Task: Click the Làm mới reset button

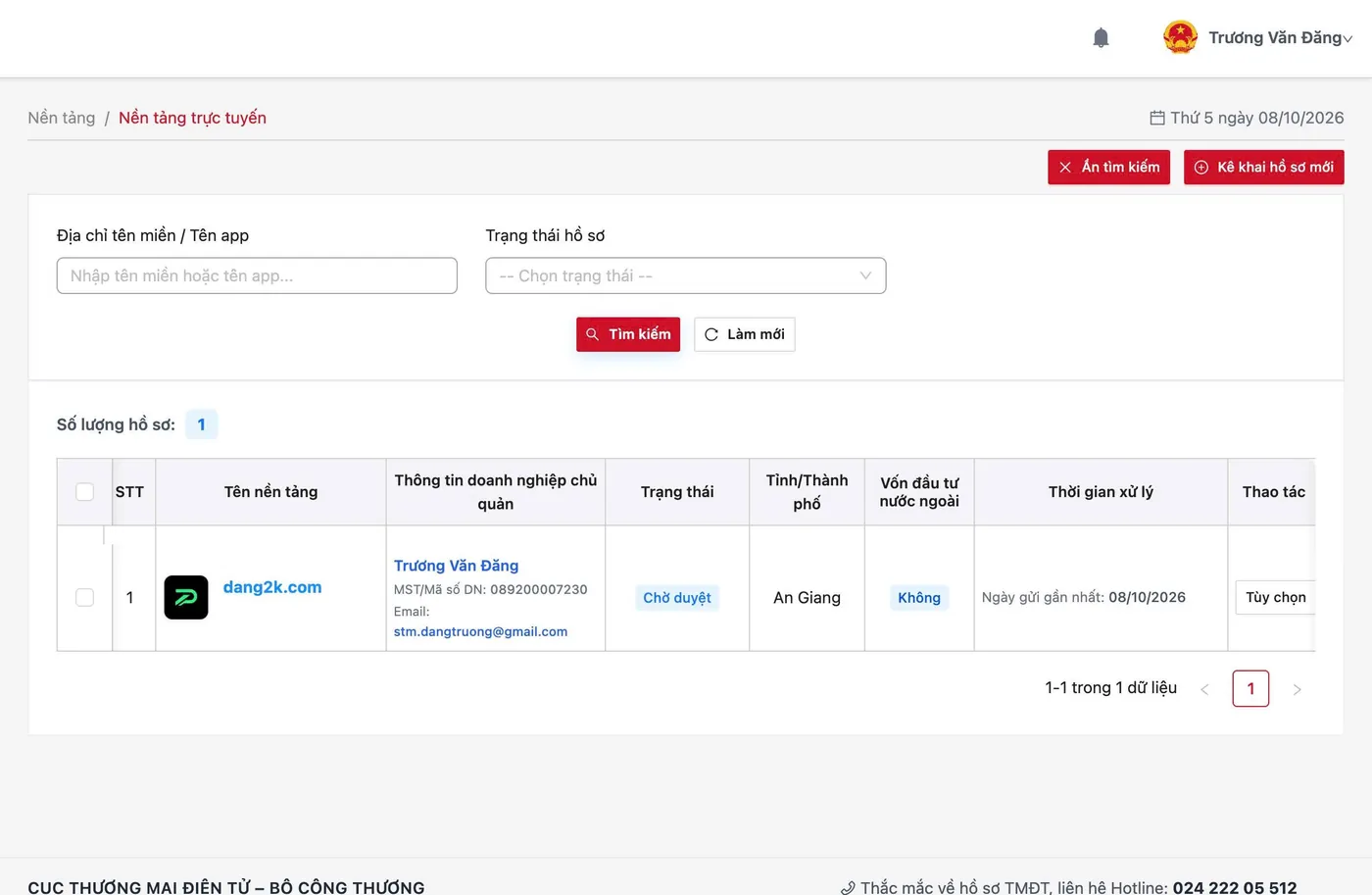Action: (x=745, y=334)
